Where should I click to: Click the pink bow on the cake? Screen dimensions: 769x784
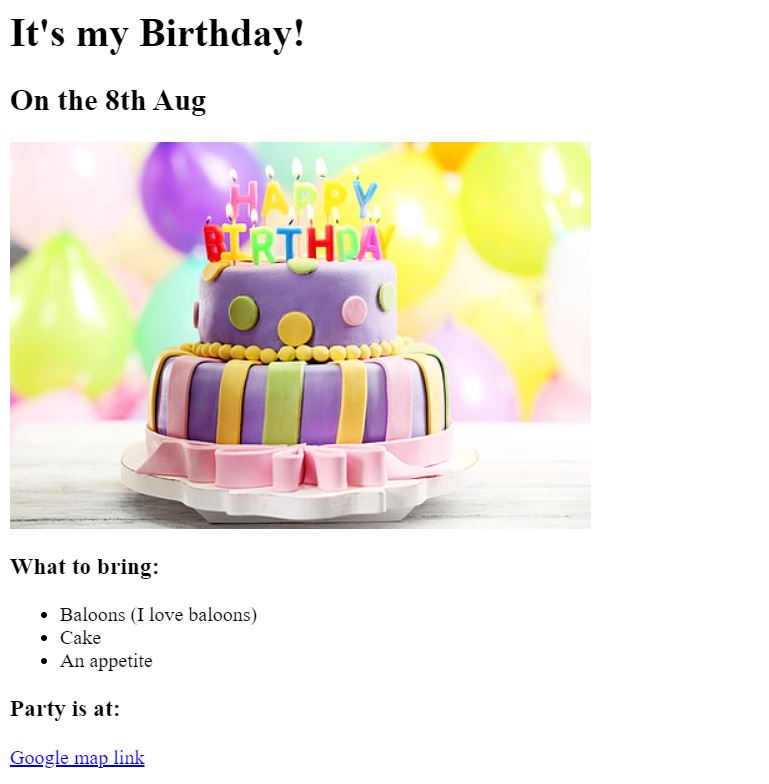302,466
